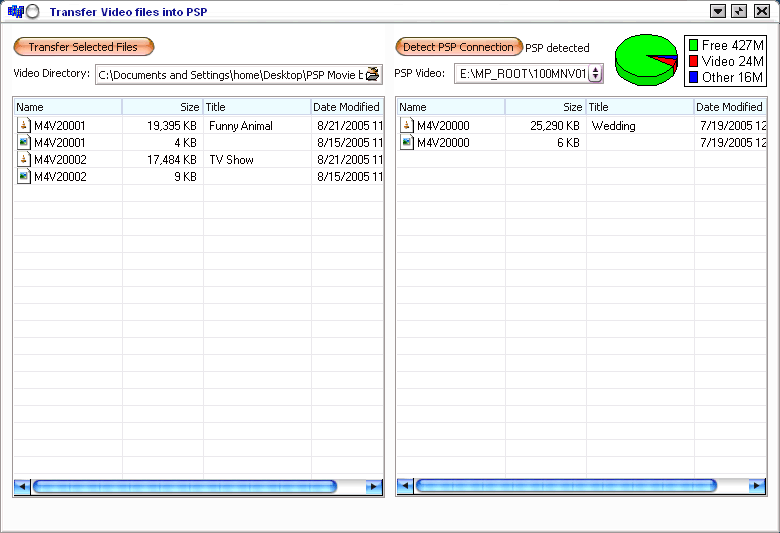The width and height of the screenshot is (780, 533).
Task: Sort PSP list by Date Modified column
Action: pos(730,107)
